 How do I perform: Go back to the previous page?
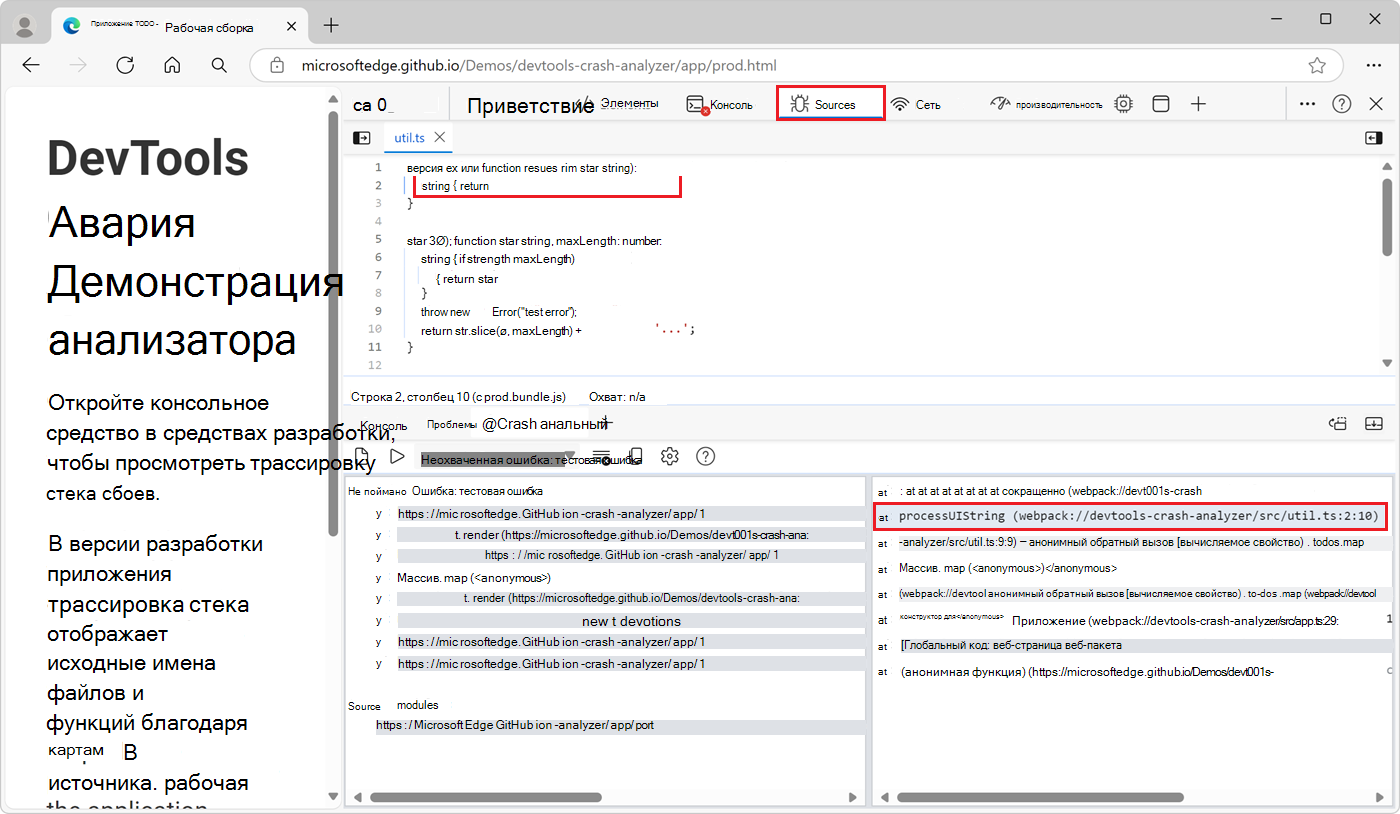(x=31, y=66)
